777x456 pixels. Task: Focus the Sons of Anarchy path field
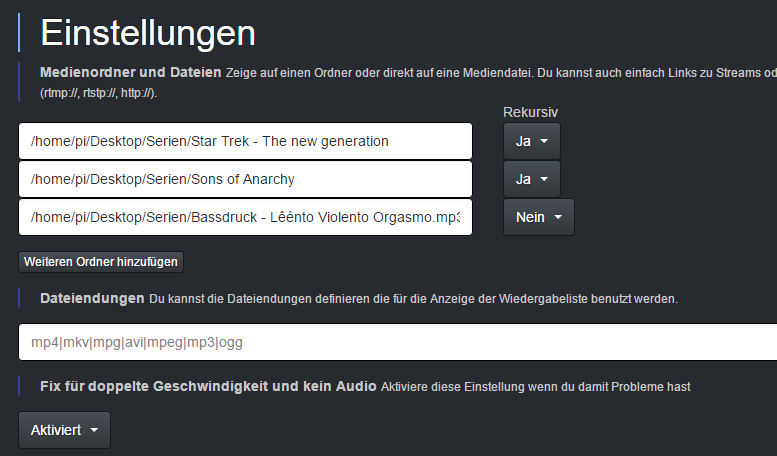coord(245,179)
